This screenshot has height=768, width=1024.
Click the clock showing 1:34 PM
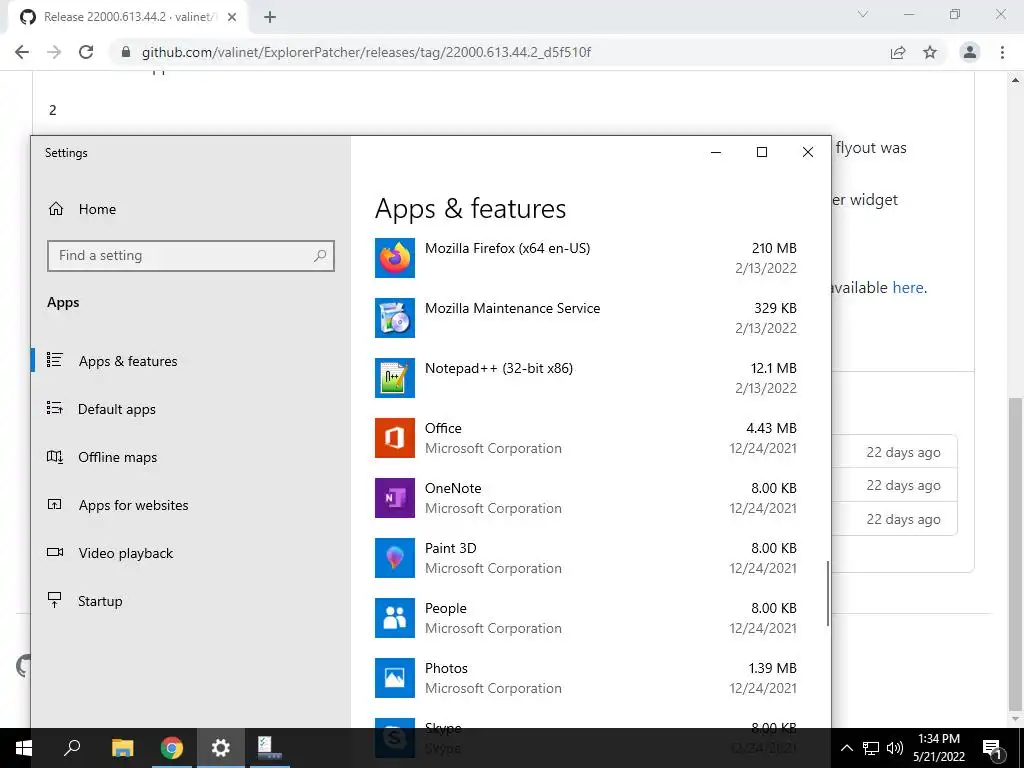pyautogui.click(x=938, y=748)
